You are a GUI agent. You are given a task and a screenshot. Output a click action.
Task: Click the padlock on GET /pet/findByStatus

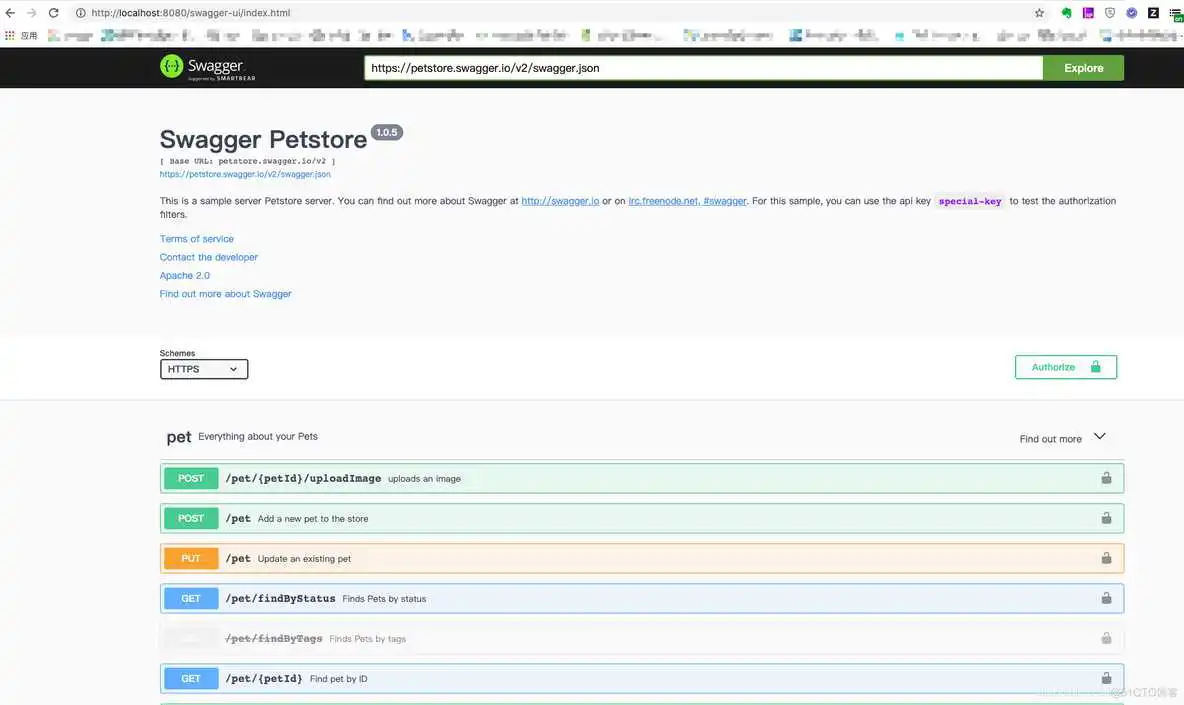(1106, 598)
